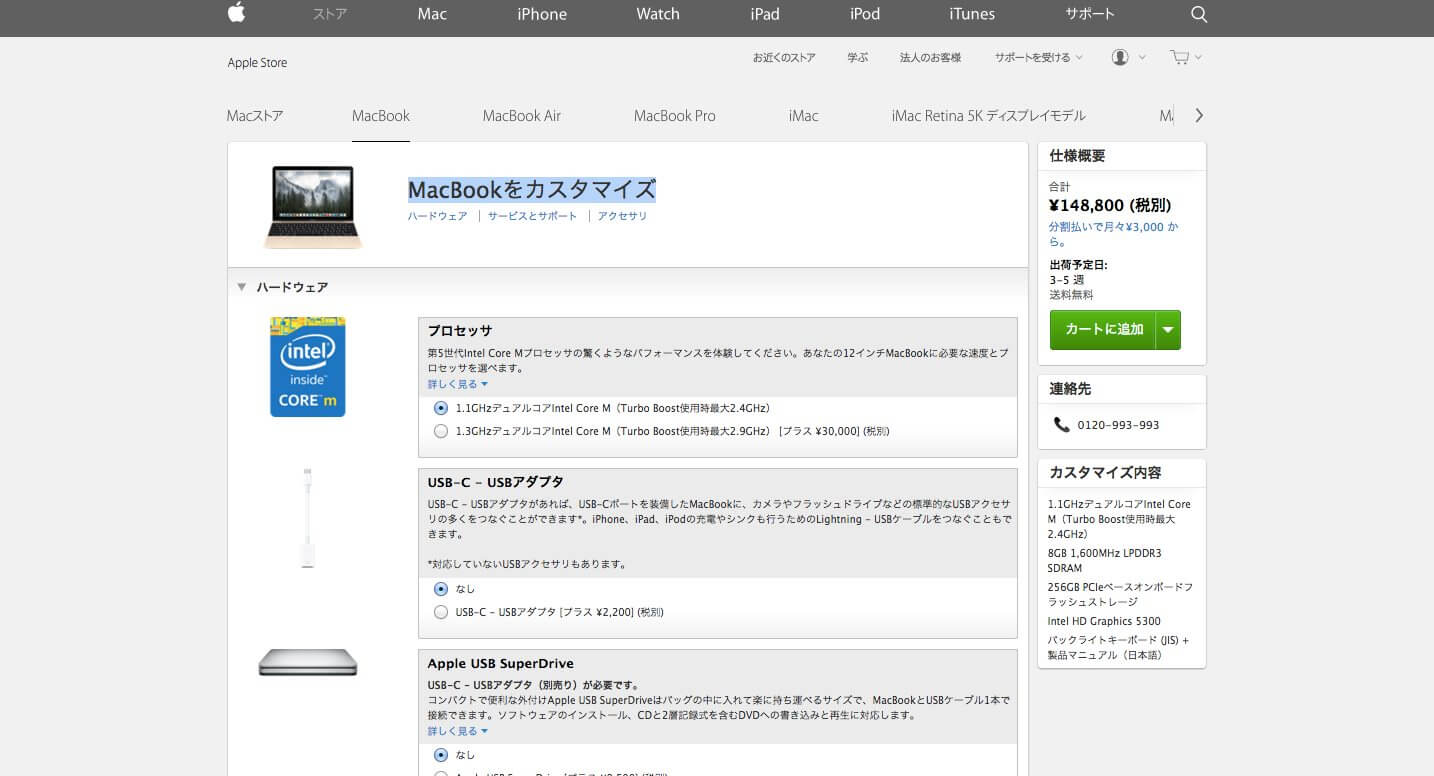Open 分割払いで月々¥3,000 から link

click(x=1114, y=234)
